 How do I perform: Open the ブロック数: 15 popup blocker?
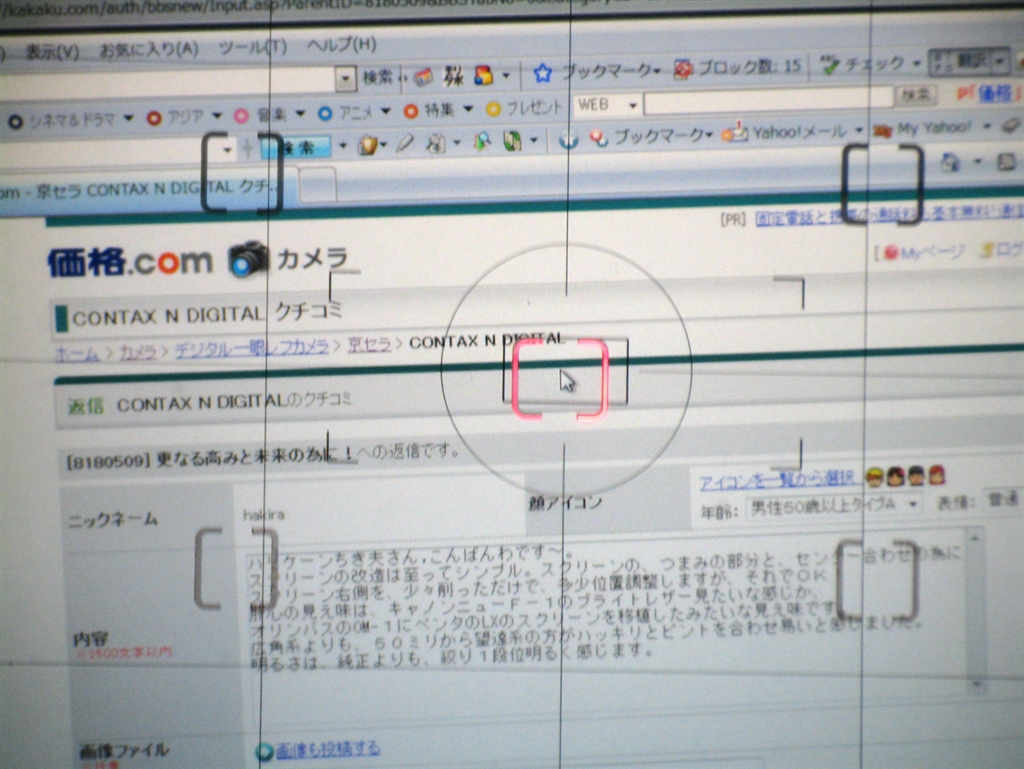point(737,67)
